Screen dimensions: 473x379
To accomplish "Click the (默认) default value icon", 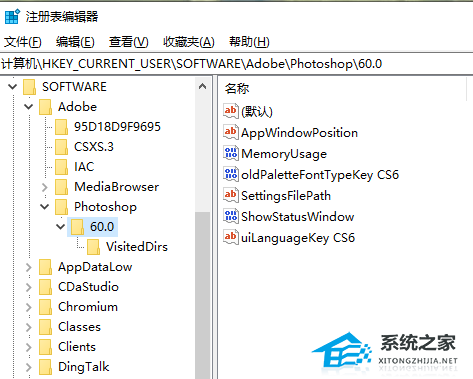I will pos(231,111).
